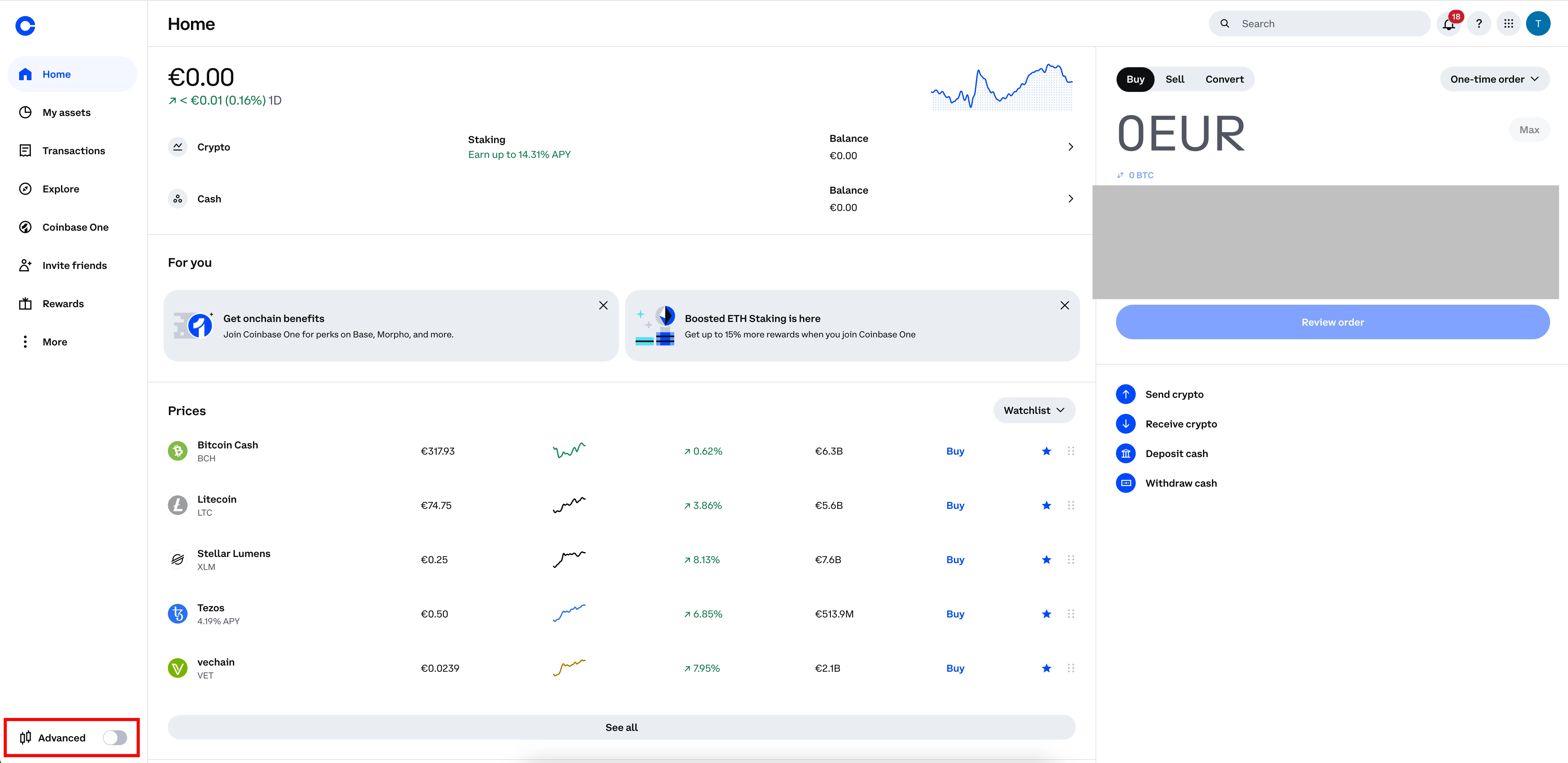Toggle the Advanced mode switch
The width and height of the screenshot is (1568, 763).
click(114, 738)
